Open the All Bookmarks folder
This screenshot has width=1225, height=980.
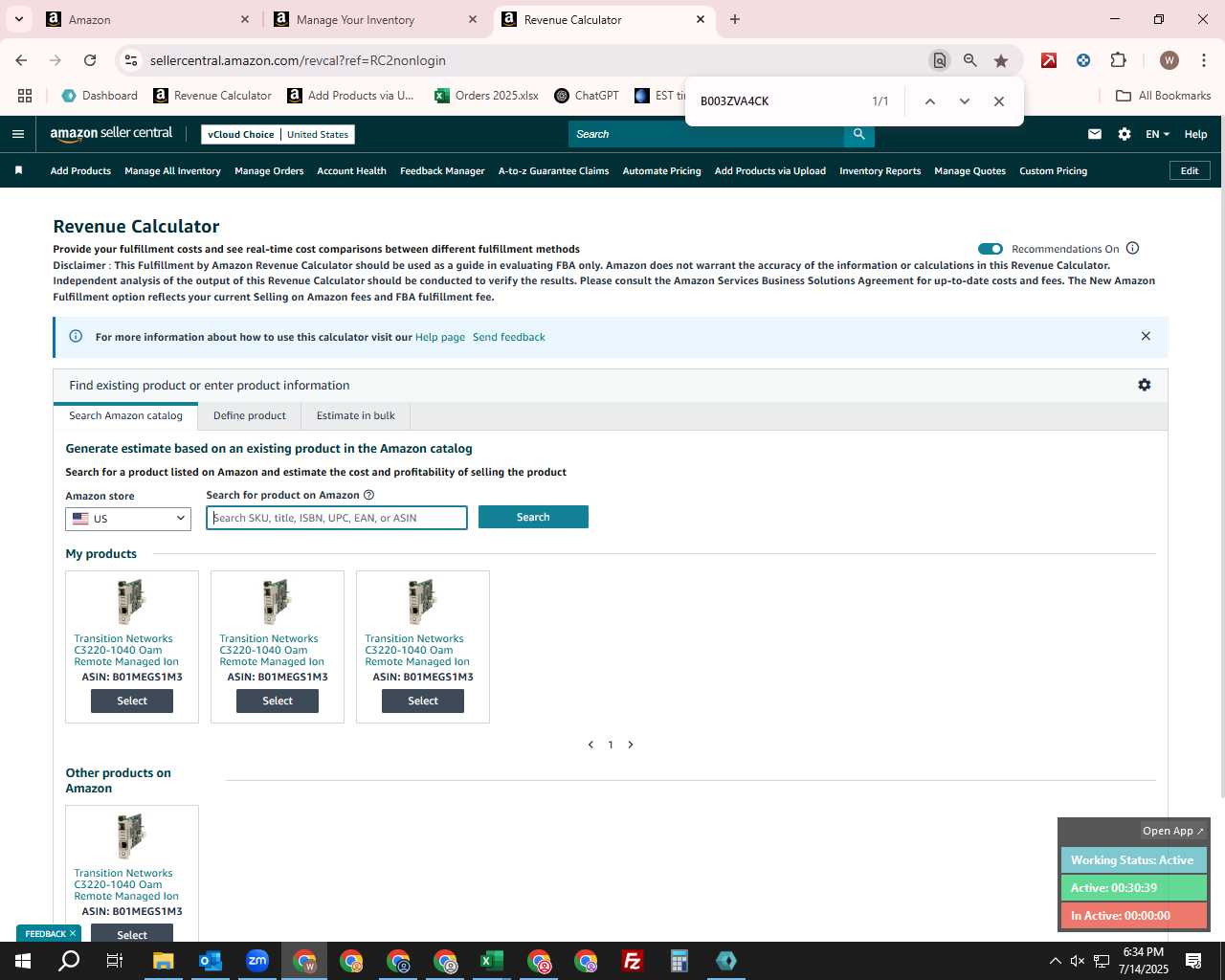[x=1164, y=96]
